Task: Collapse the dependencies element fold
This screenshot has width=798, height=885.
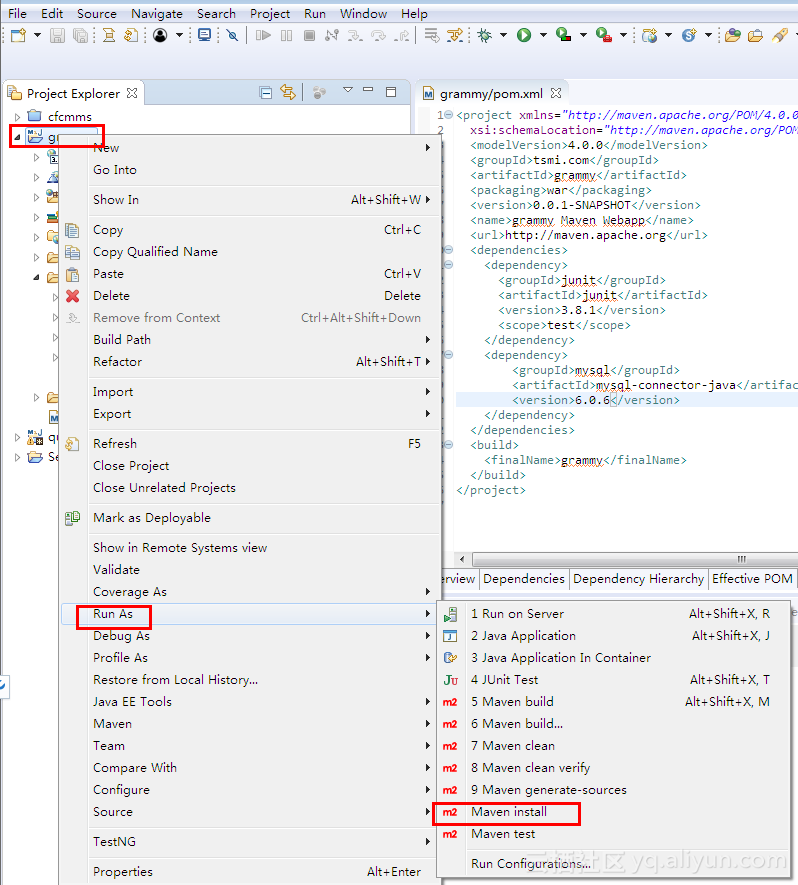Action: (449, 249)
